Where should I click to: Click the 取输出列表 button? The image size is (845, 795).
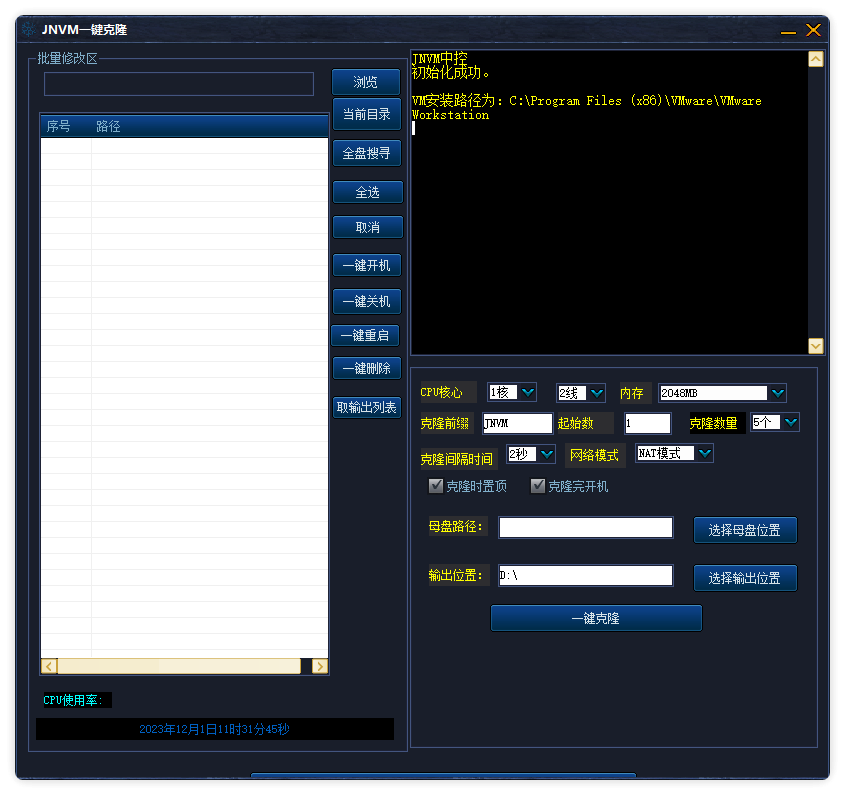pos(367,407)
